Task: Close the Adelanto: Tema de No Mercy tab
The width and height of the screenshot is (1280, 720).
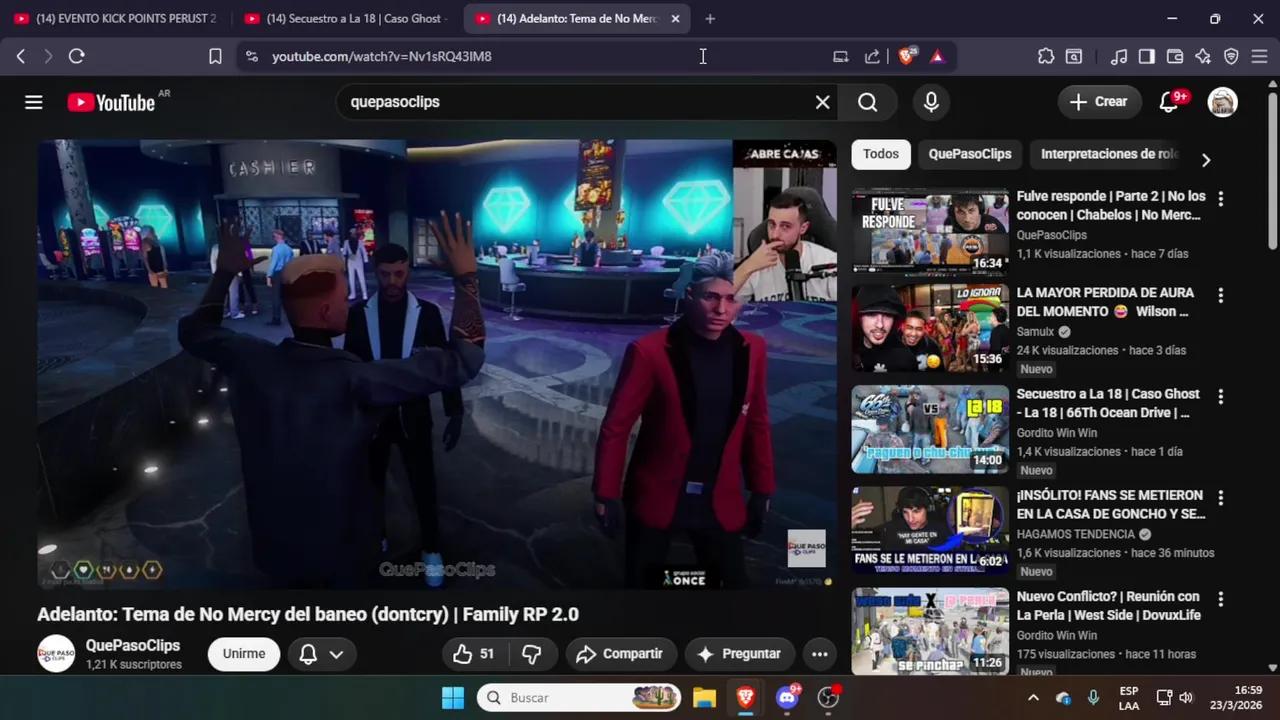Action: point(675,19)
